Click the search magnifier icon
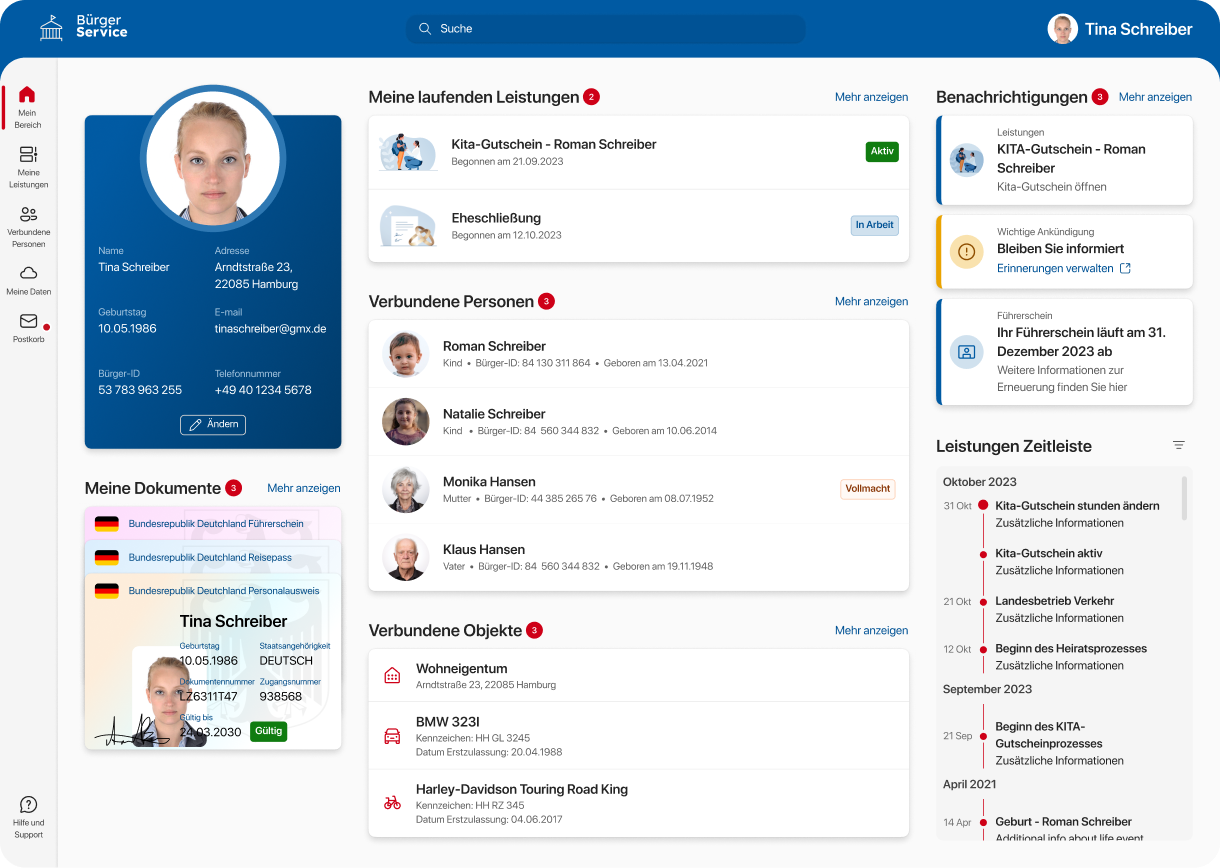 coord(425,29)
